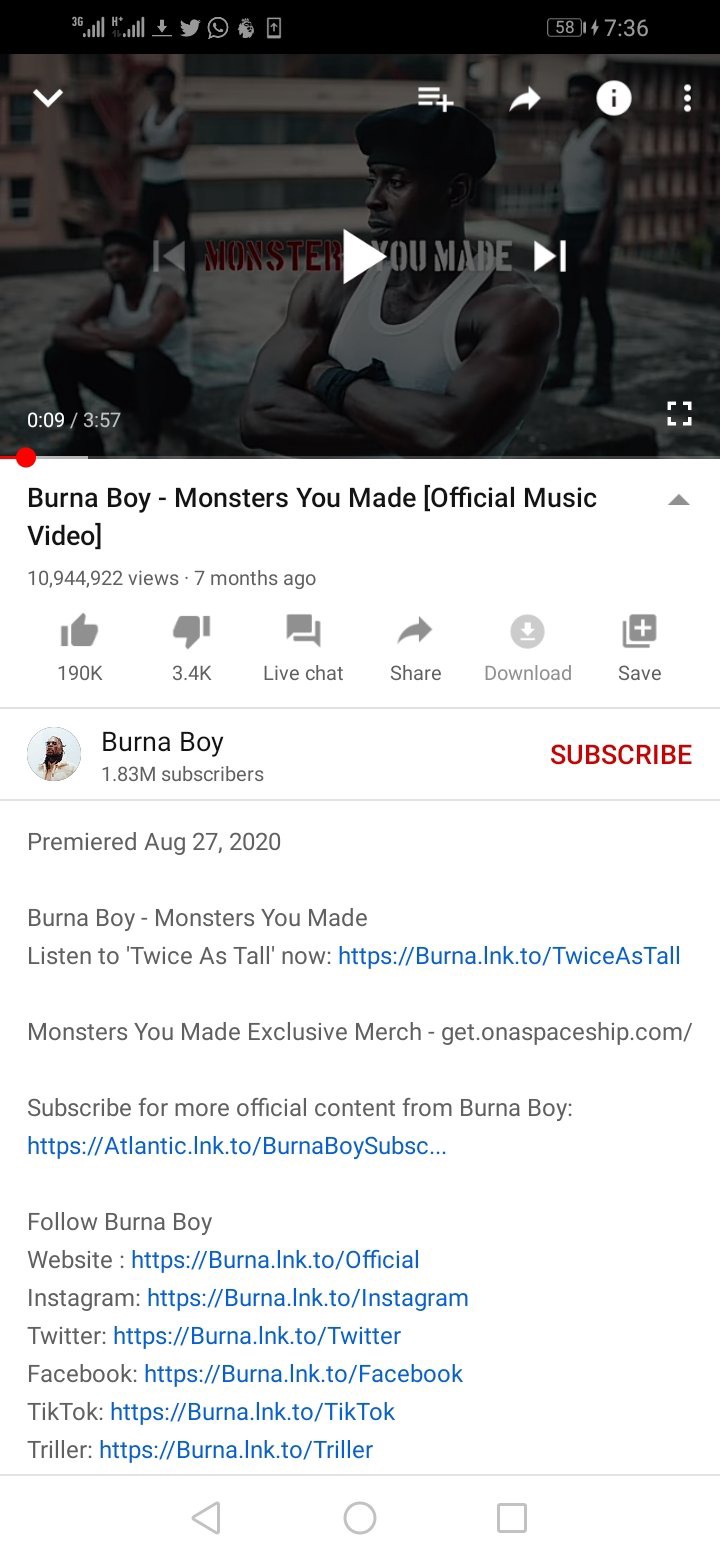
Task: Save the video to a playlist
Action: (x=639, y=649)
